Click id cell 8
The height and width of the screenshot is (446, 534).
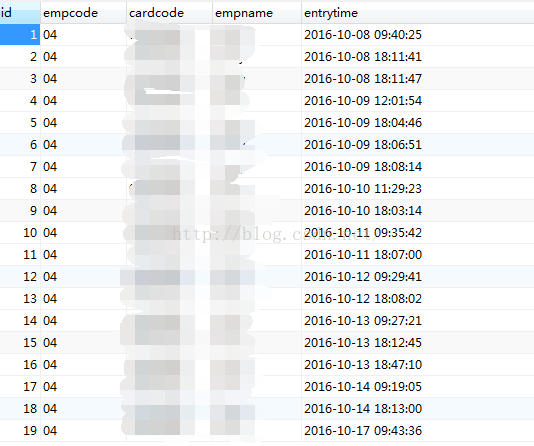point(20,188)
